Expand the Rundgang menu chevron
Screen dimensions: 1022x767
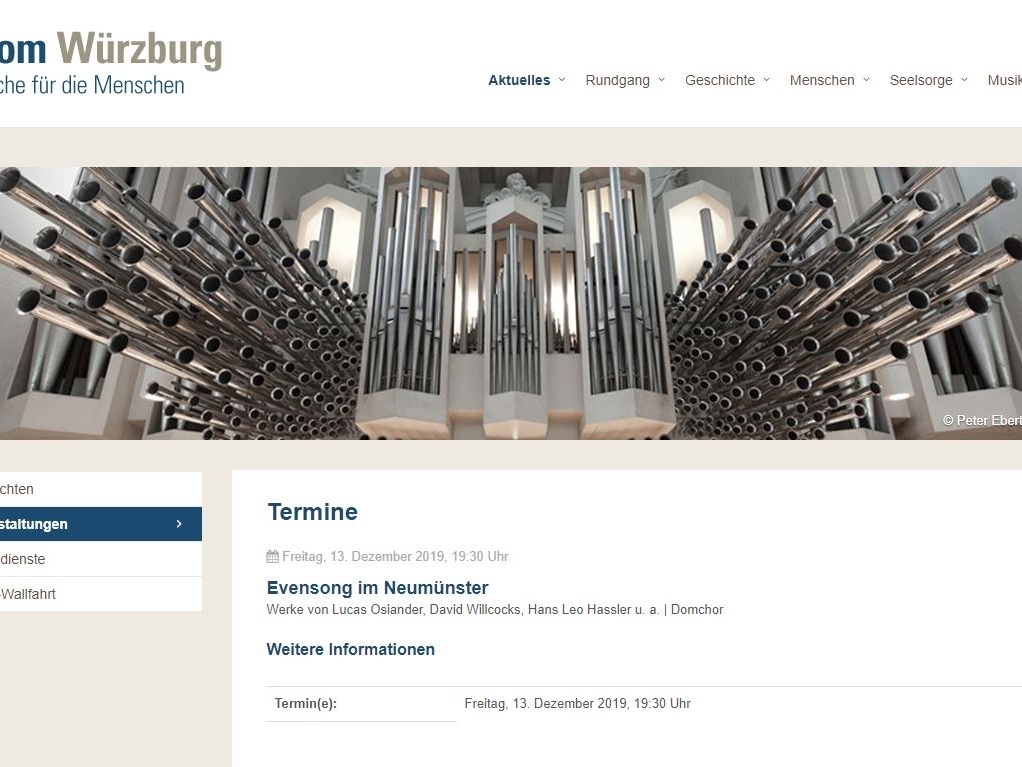coord(662,80)
